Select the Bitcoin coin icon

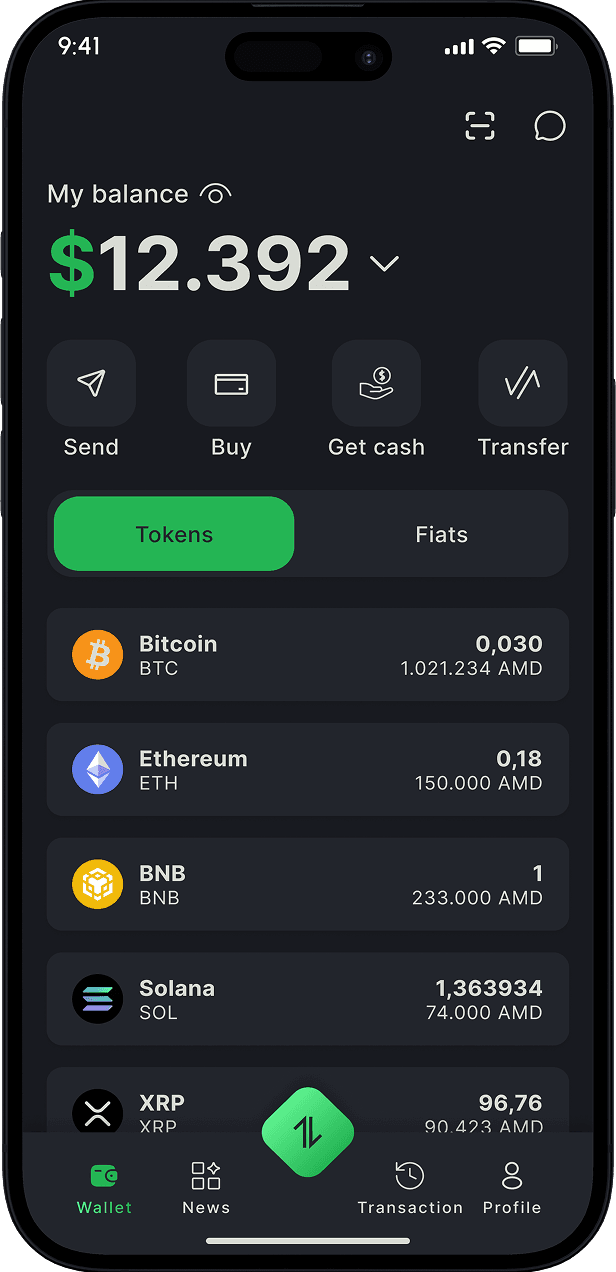[x=97, y=655]
